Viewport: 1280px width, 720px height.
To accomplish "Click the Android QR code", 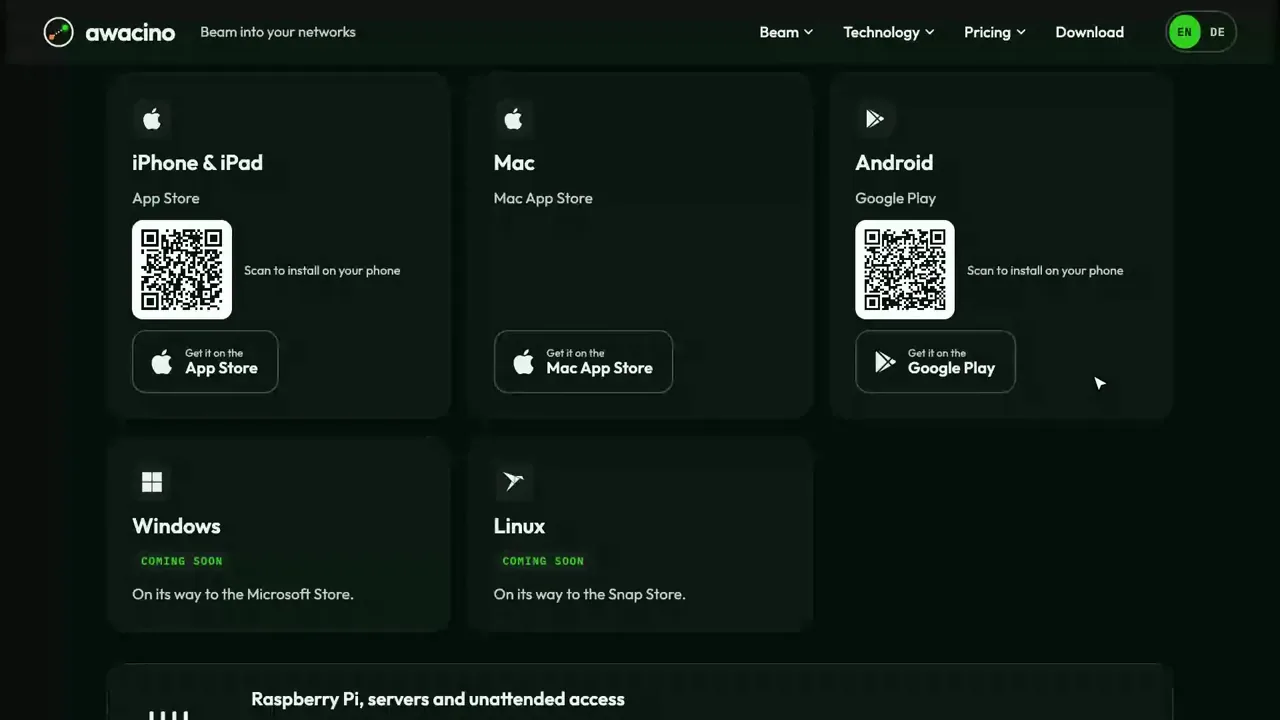I will click(x=905, y=270).
